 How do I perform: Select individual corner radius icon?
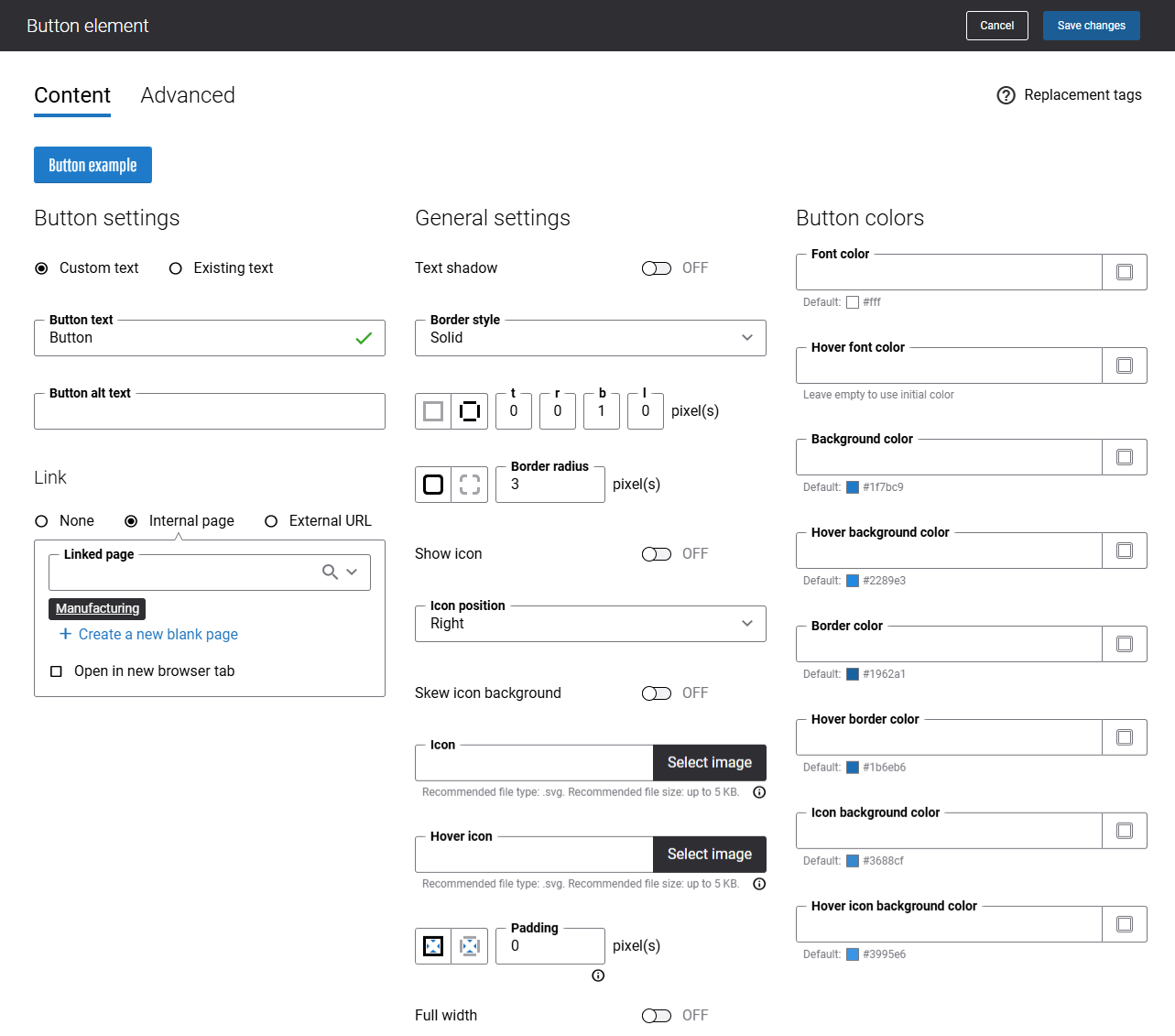click(x=470, y=485)
